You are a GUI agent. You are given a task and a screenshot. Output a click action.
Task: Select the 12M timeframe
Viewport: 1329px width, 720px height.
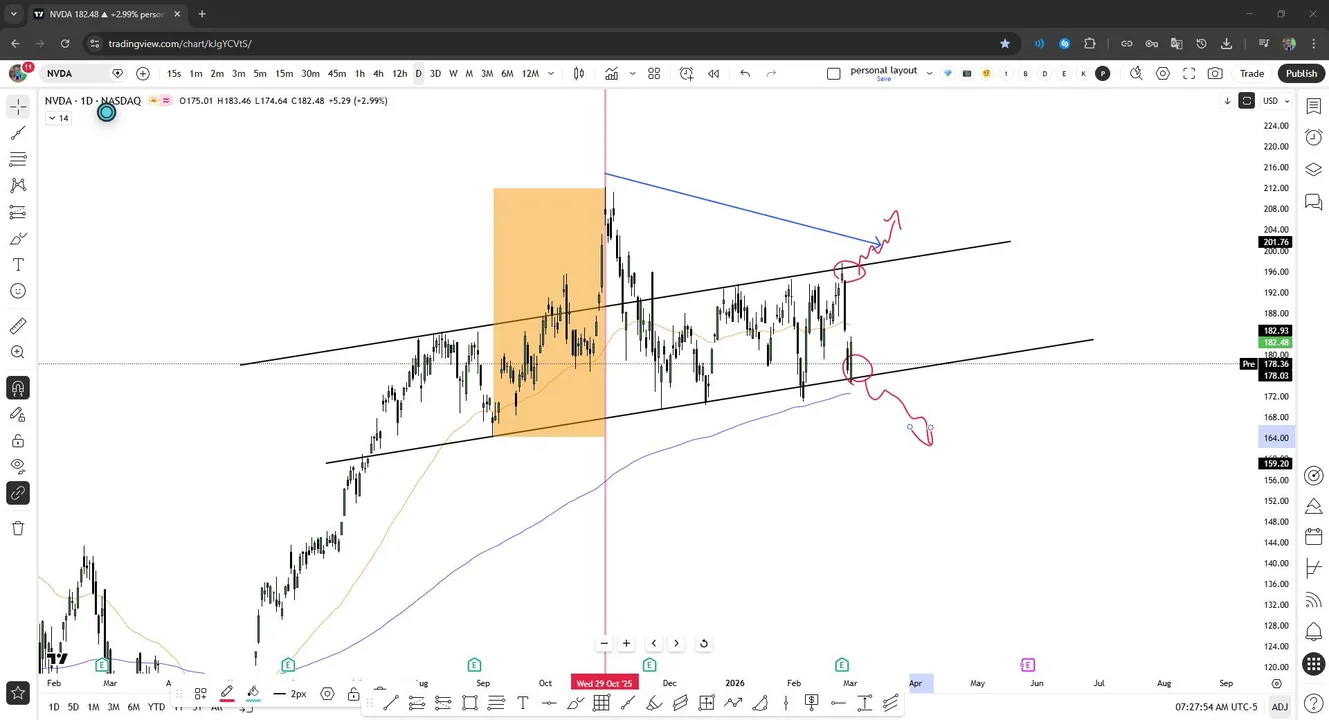click(x=530, y=73)
